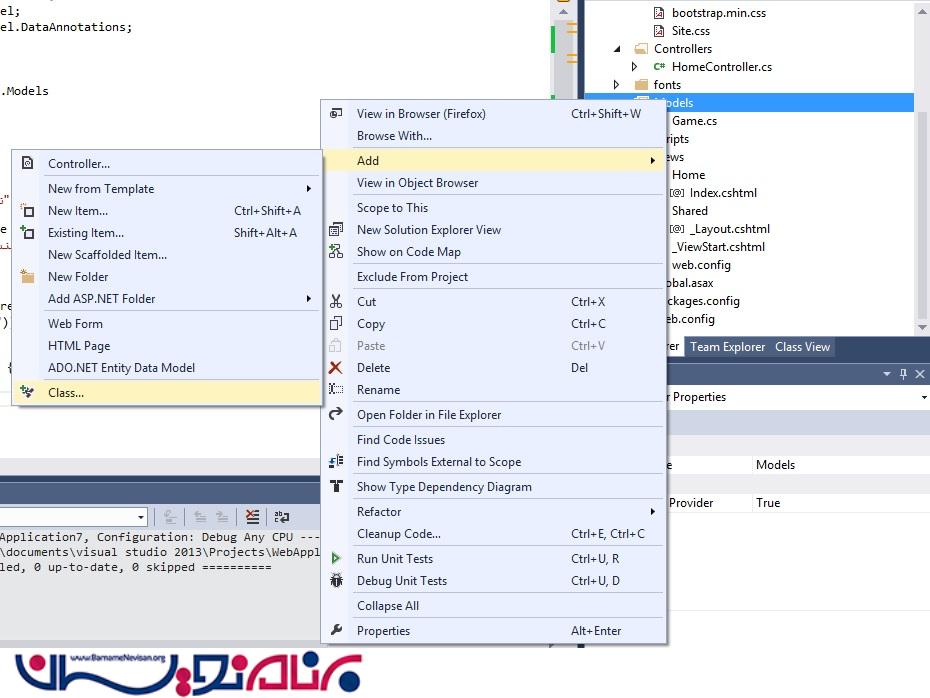Switch to the Class View tab
The height and width of the screenshot is (698, 930).
(x=802, y=347)
